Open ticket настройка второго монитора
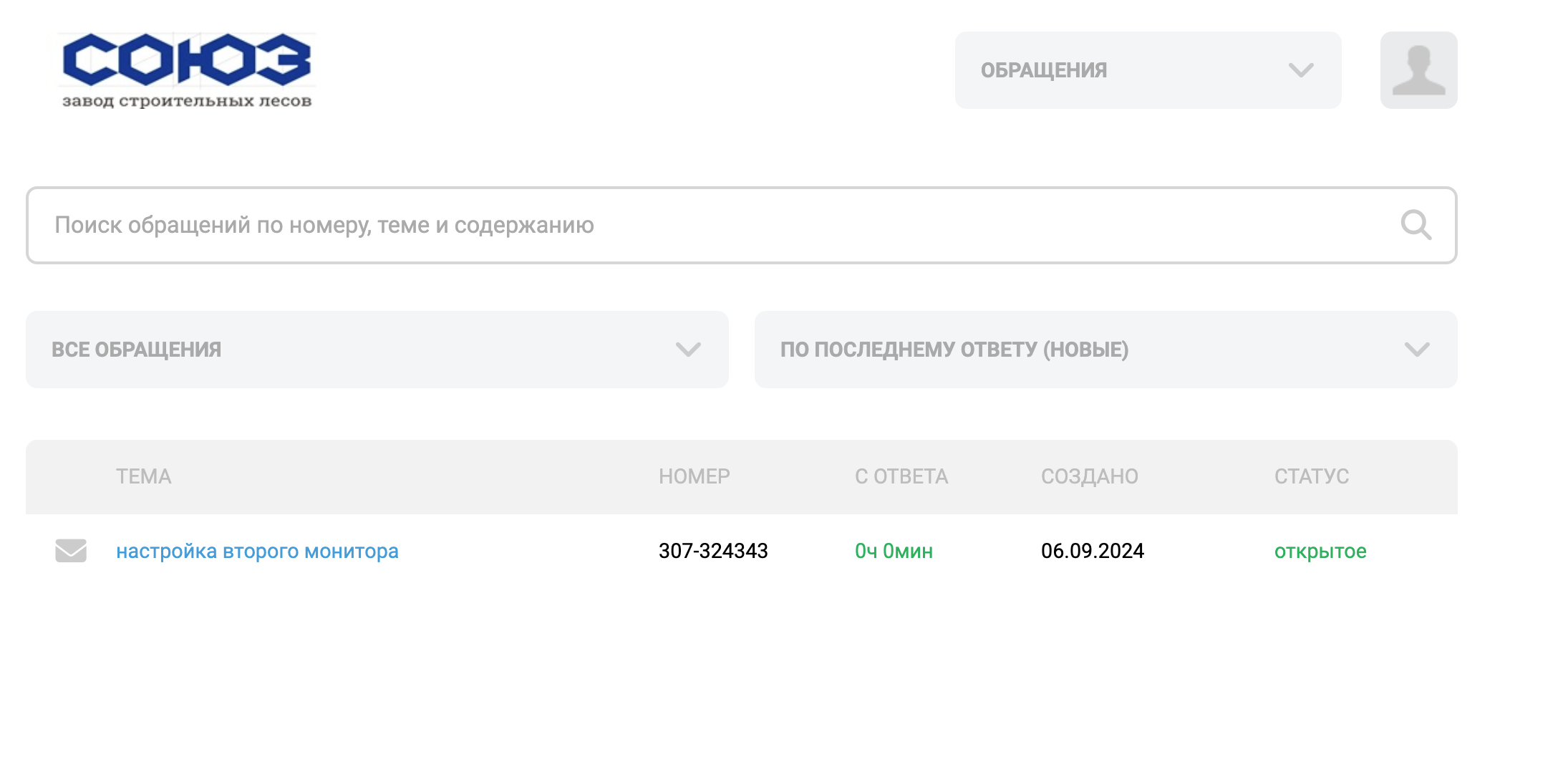The width and height of the screenshot is (1568, 765). [257, 551]
